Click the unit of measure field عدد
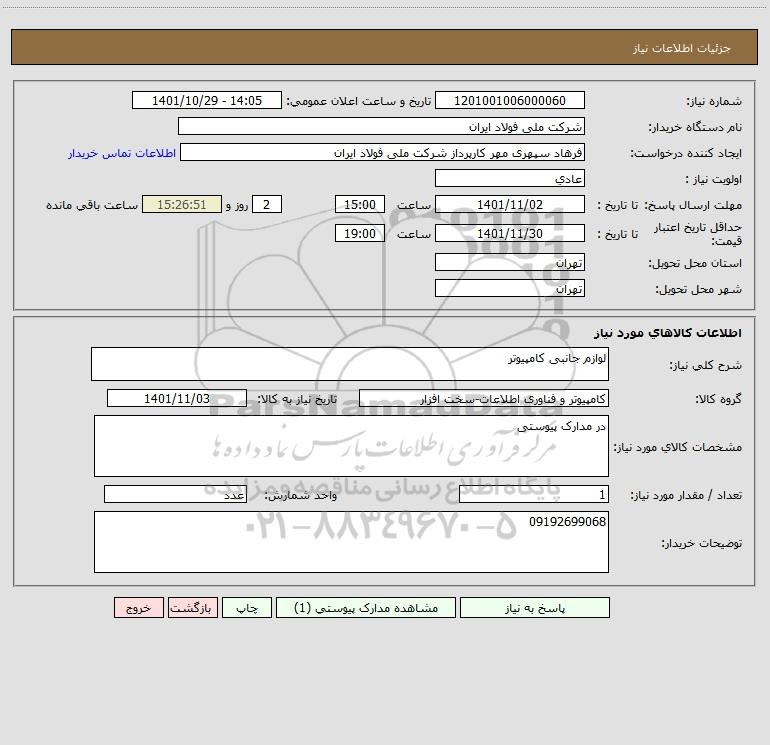 pyautogui.click(x=175, y=495)
